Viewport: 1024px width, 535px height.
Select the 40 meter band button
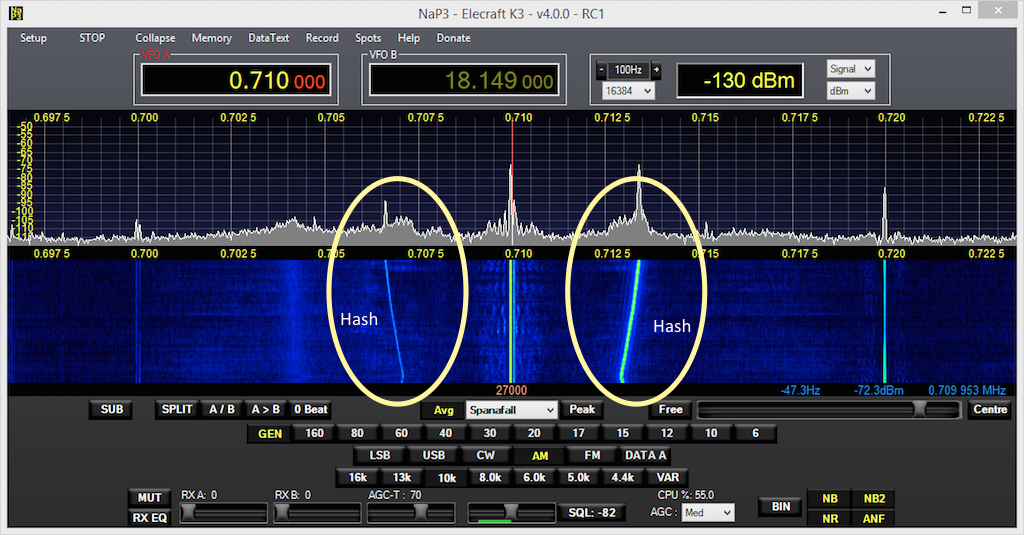446,433
